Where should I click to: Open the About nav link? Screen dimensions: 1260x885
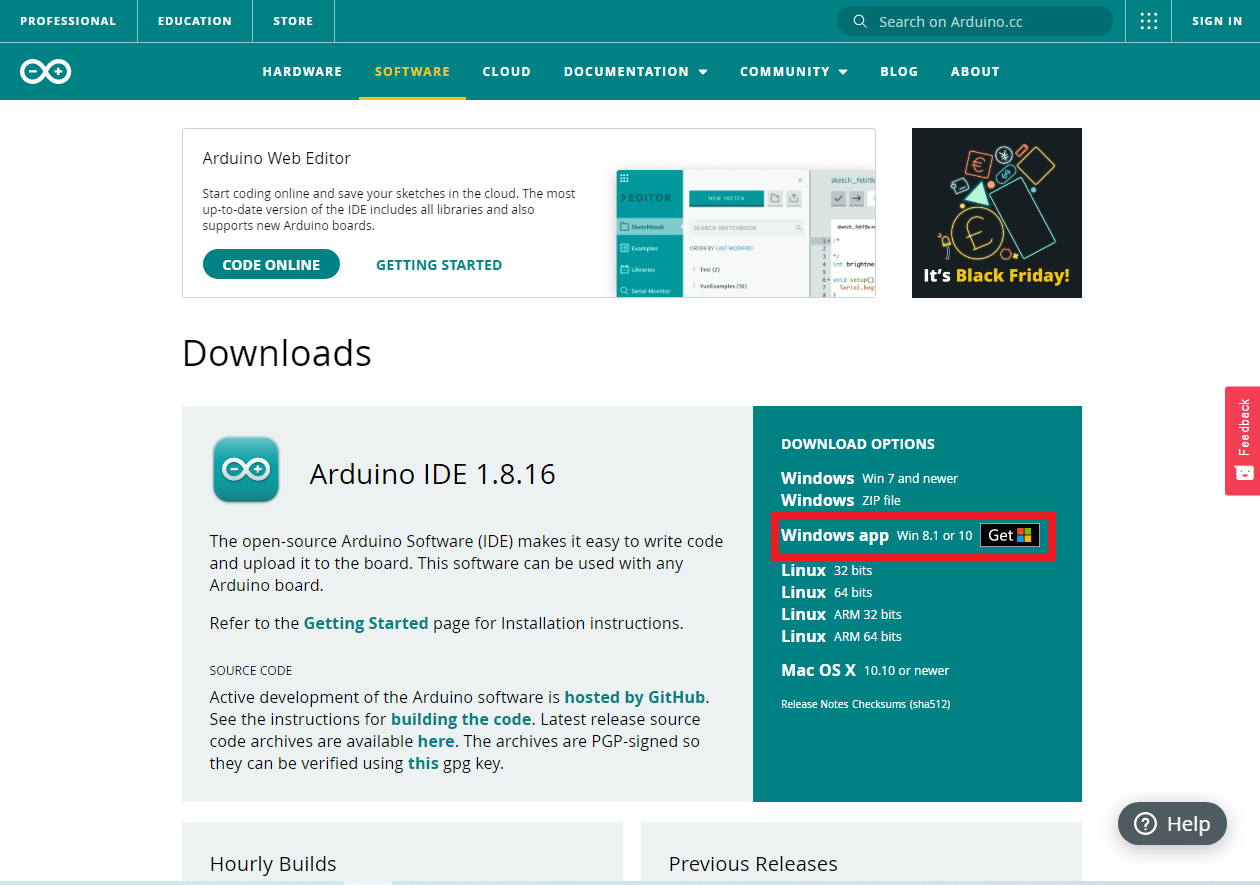pyautogui.click(x=975, y=71)
